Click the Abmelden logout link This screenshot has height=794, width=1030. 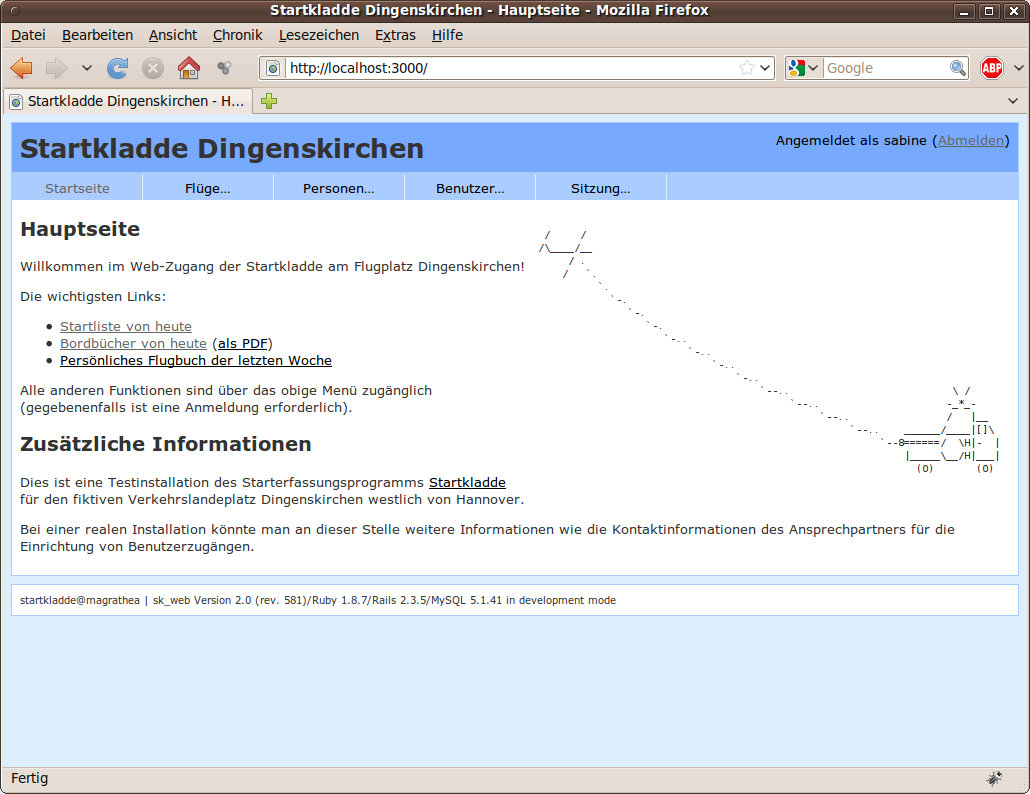tap(971, 141)
